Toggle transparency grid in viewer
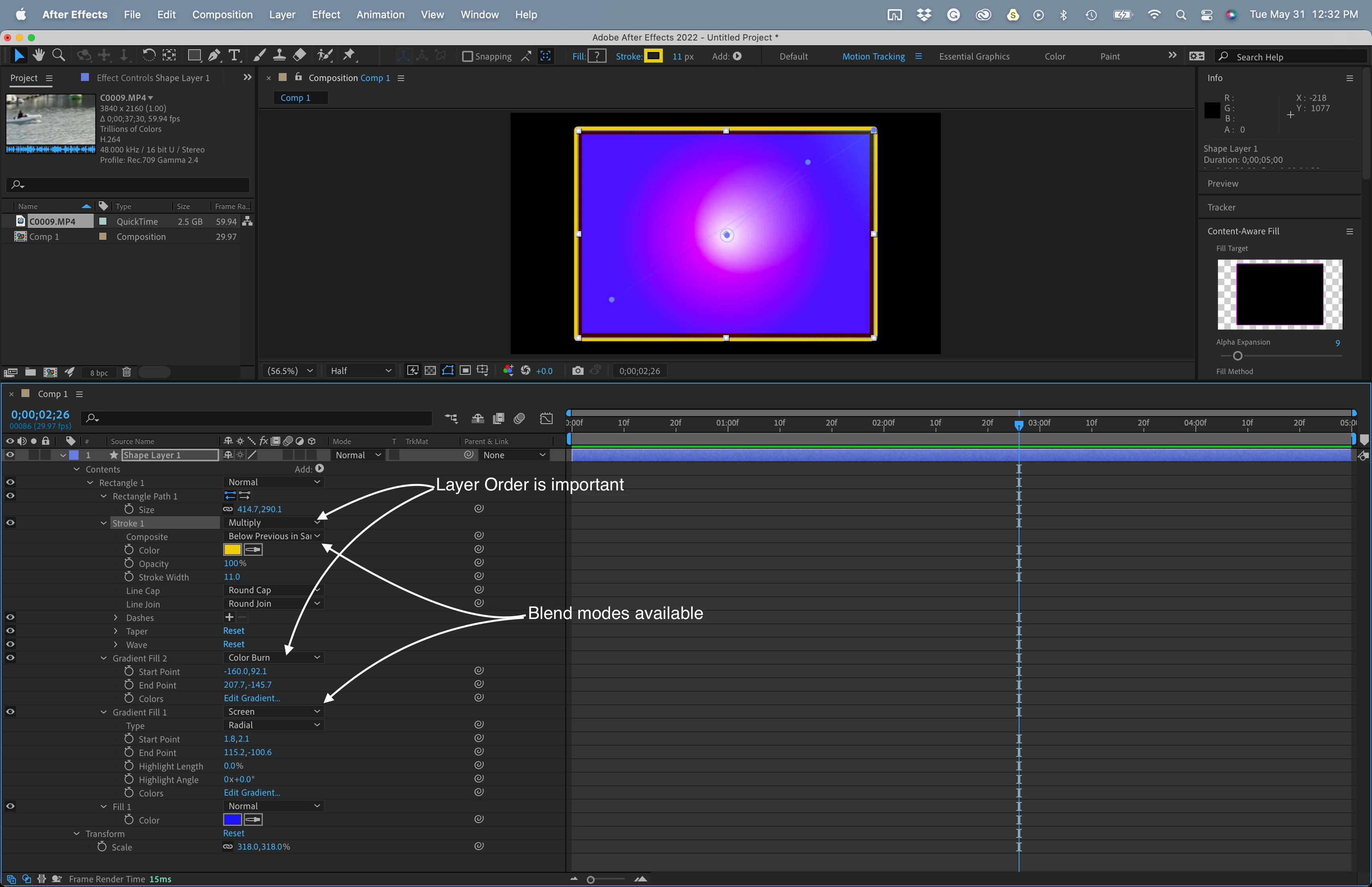 coord(430,370)
